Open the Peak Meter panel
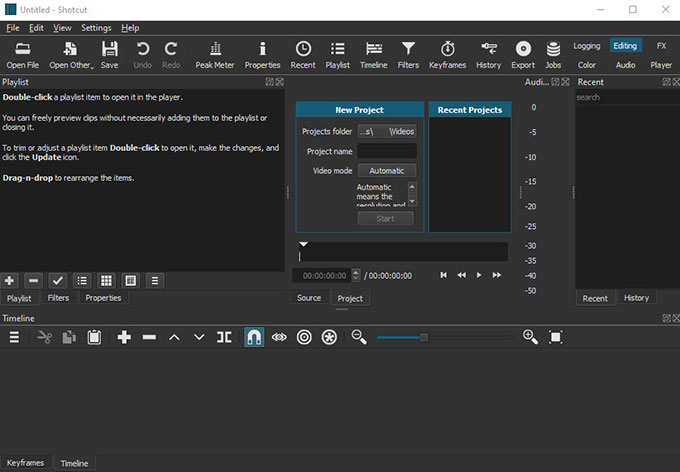Viewport: 680px width, 472px height. click(215, 55)
